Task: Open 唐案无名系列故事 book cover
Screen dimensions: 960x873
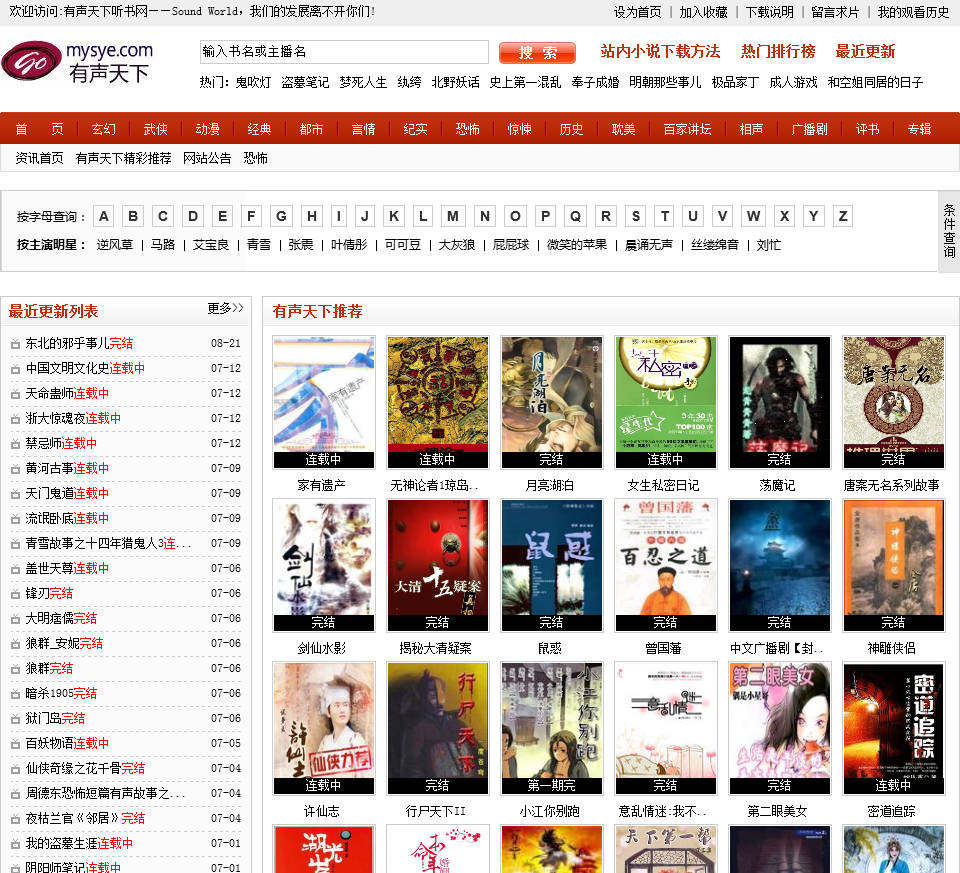Action: point(893,402)
